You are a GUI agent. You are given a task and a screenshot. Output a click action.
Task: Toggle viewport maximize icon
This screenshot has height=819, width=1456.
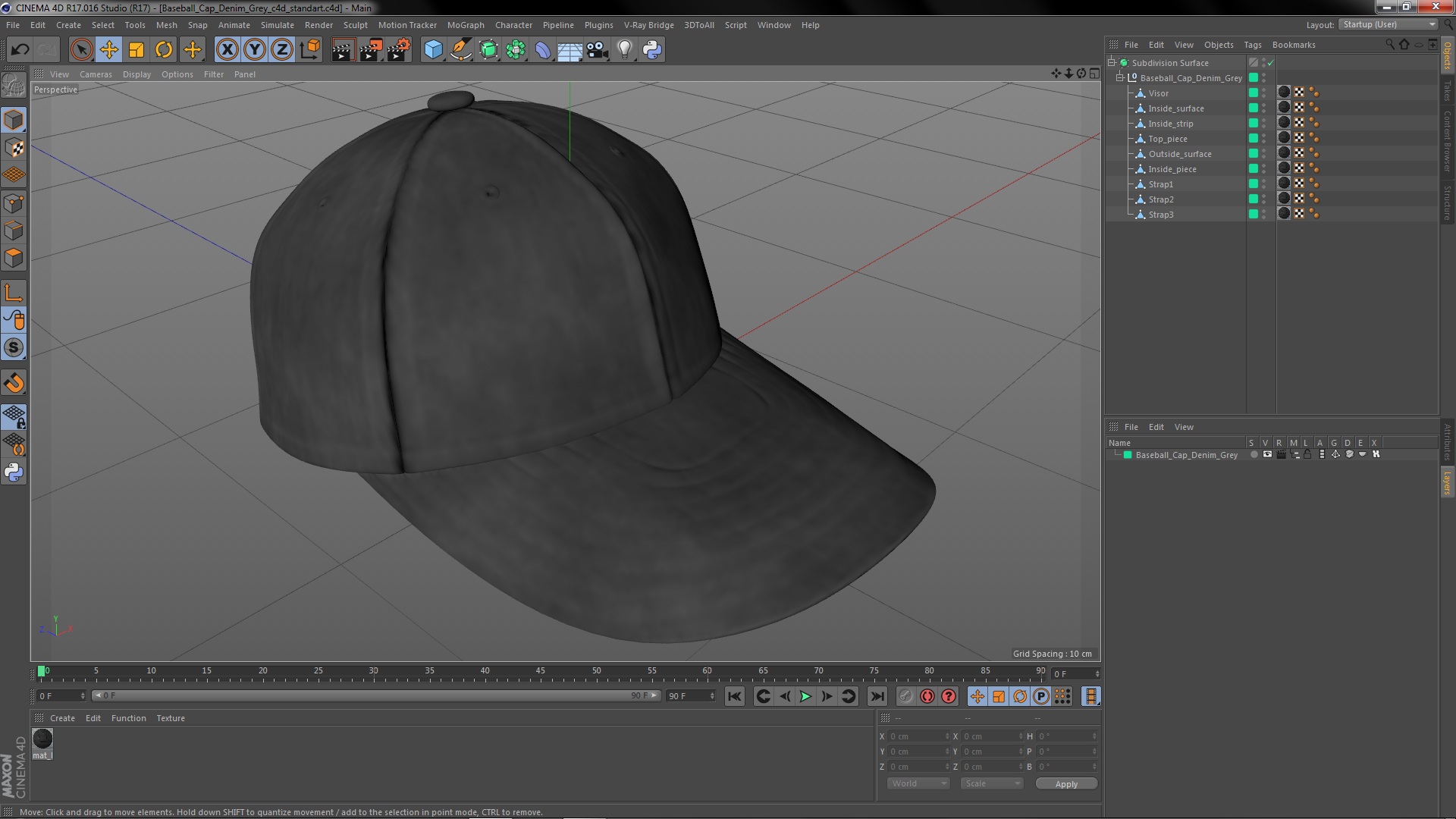click(1094, 74)
